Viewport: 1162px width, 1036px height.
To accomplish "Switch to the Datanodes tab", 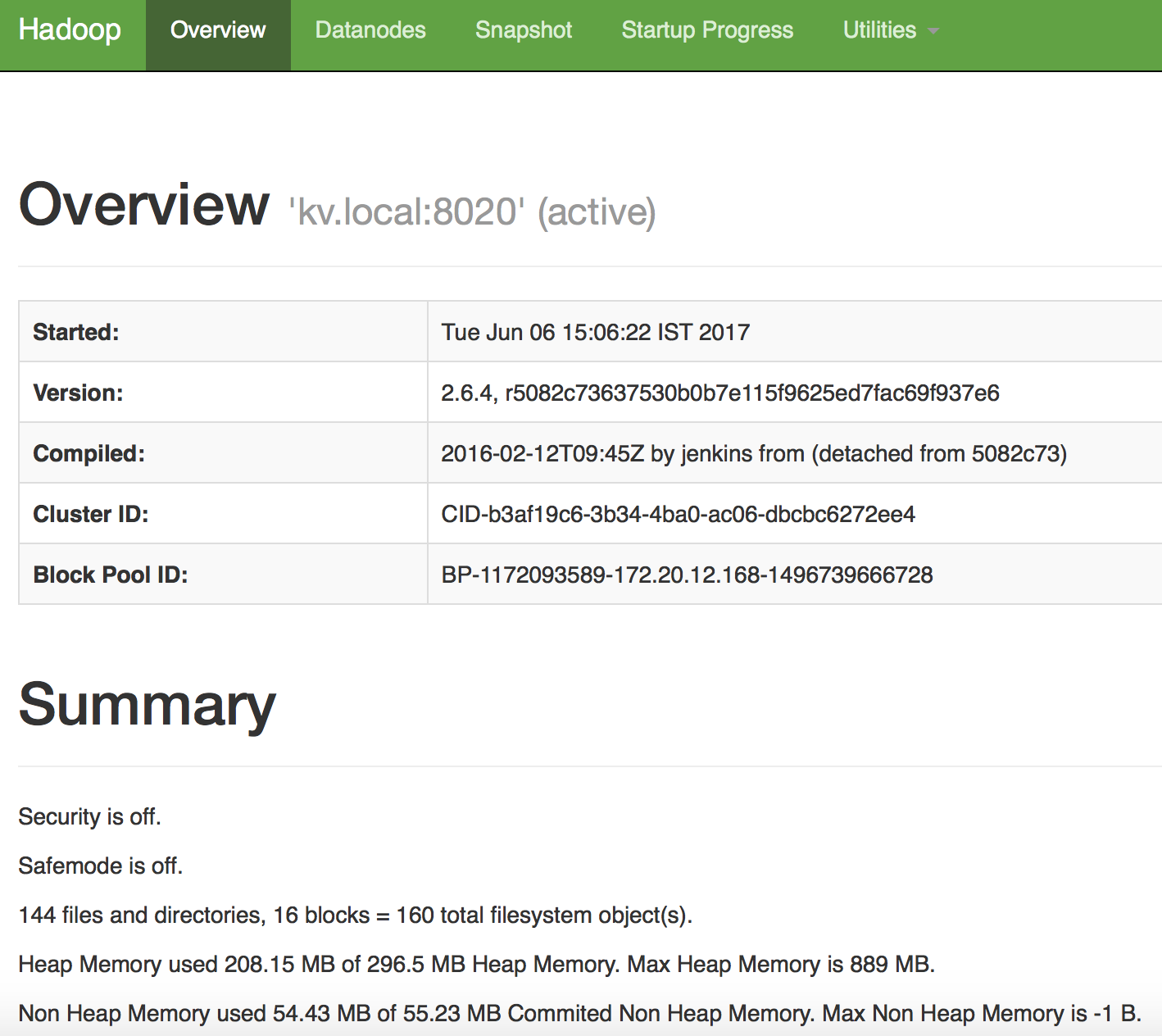I will [x=370, y=30].
